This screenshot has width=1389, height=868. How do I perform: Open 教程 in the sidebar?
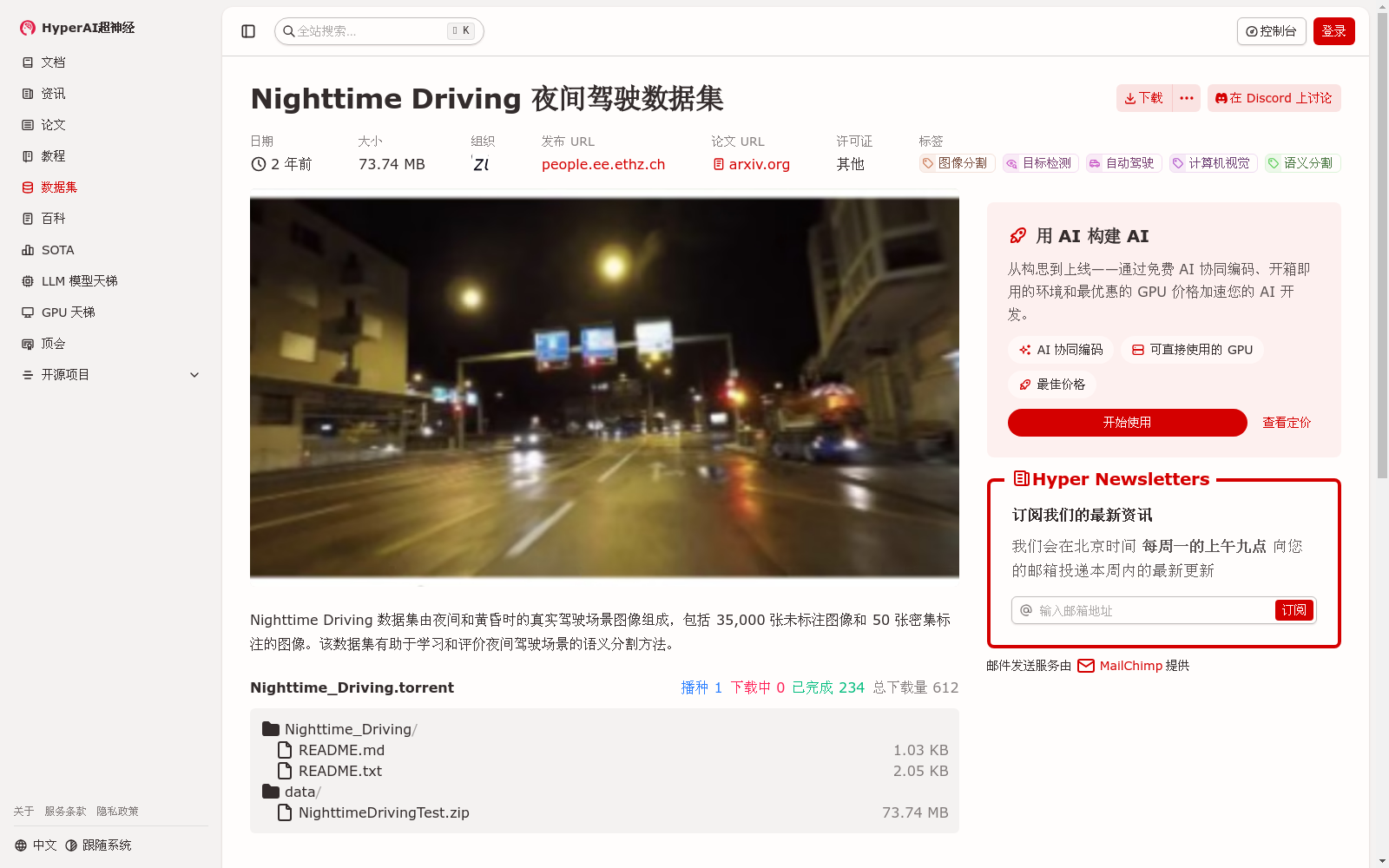click(x=111, y=156)
